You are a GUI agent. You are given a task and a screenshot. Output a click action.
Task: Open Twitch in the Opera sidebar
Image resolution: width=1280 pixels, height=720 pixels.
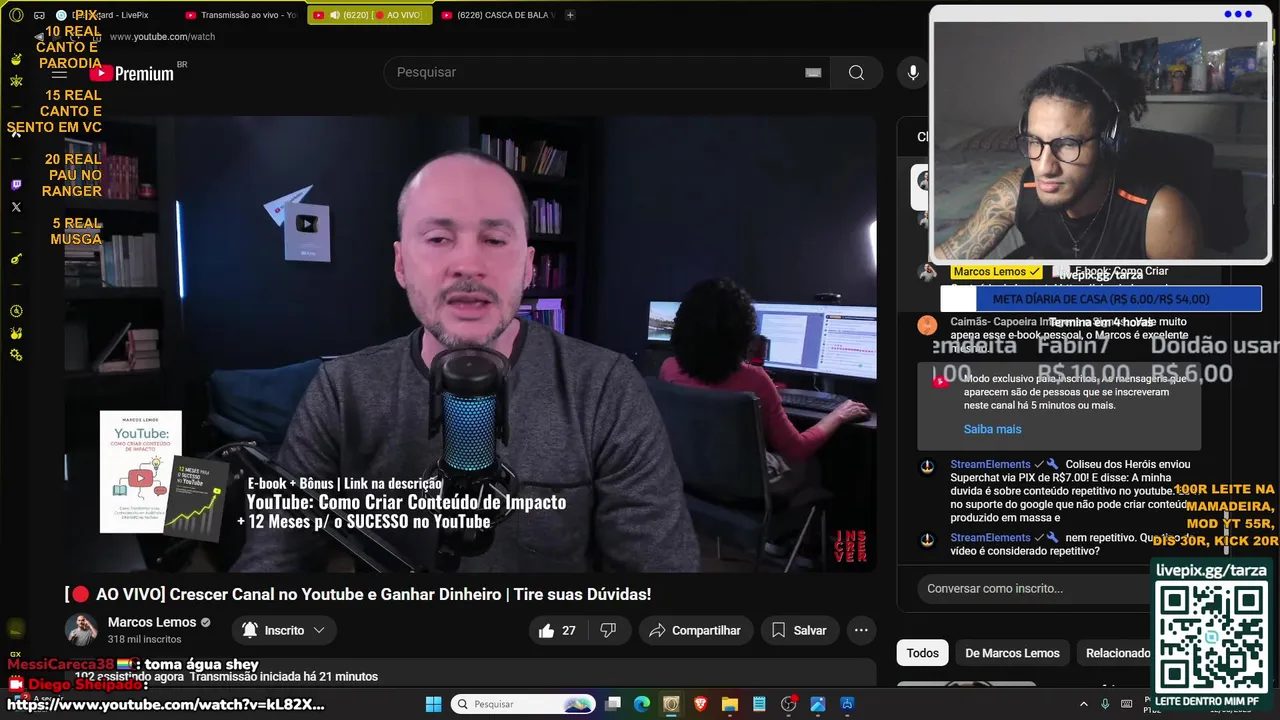(16, 185)
